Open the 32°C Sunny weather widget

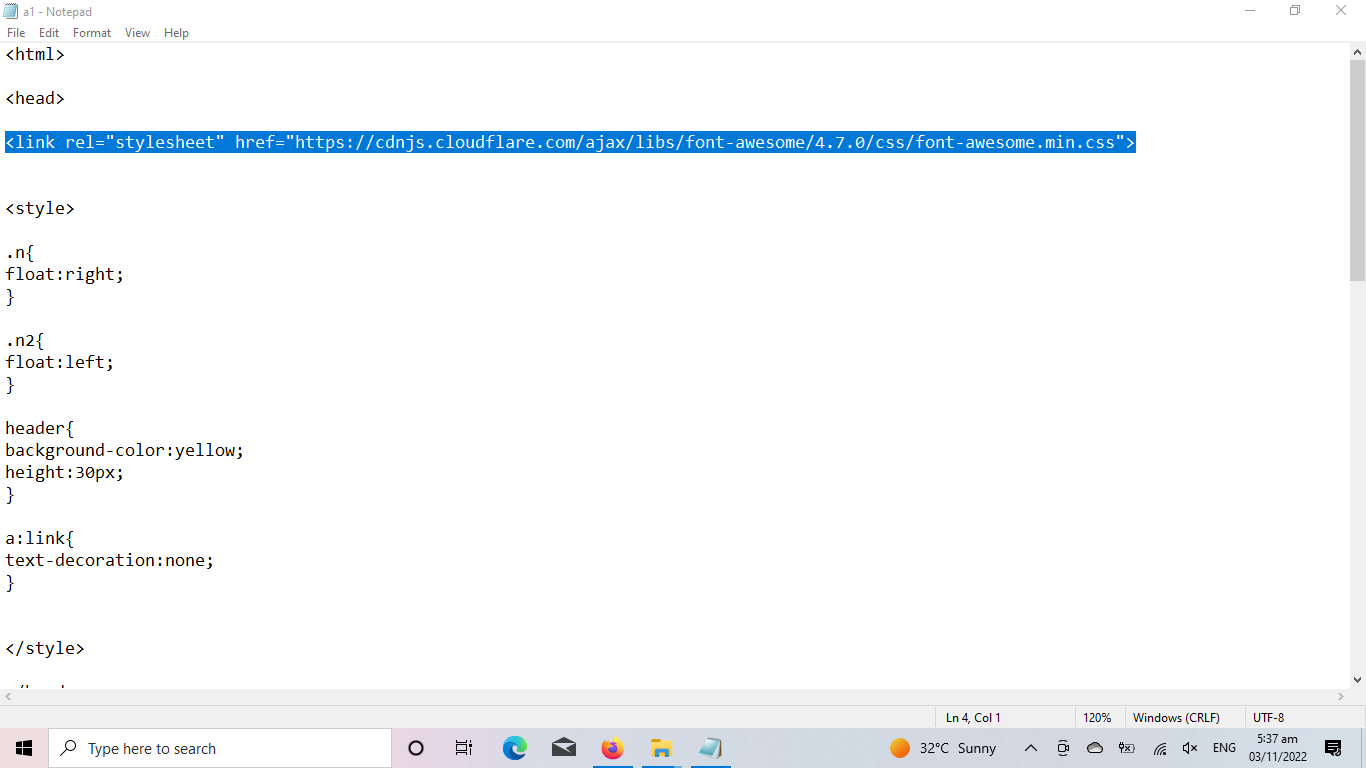pos(943,748)
